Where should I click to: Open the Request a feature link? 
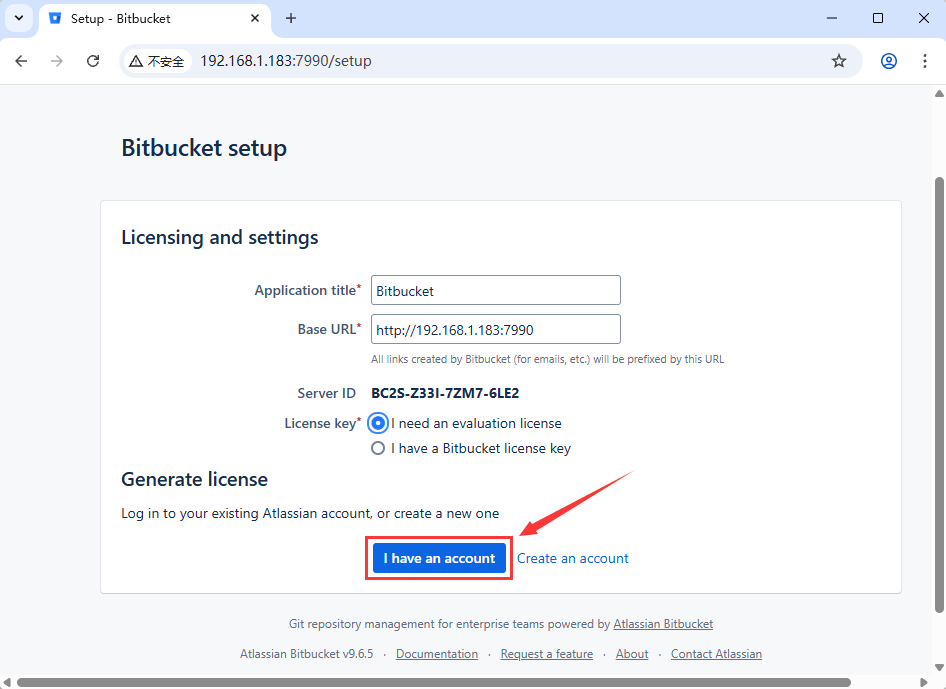547,654
